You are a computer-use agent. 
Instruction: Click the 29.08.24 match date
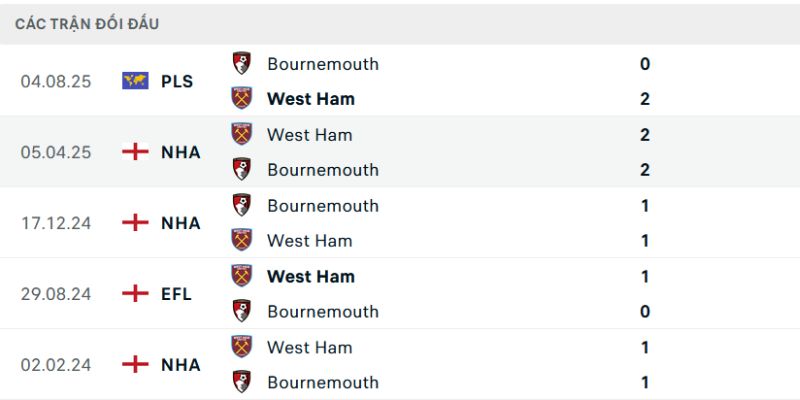[x=56, y=294]
